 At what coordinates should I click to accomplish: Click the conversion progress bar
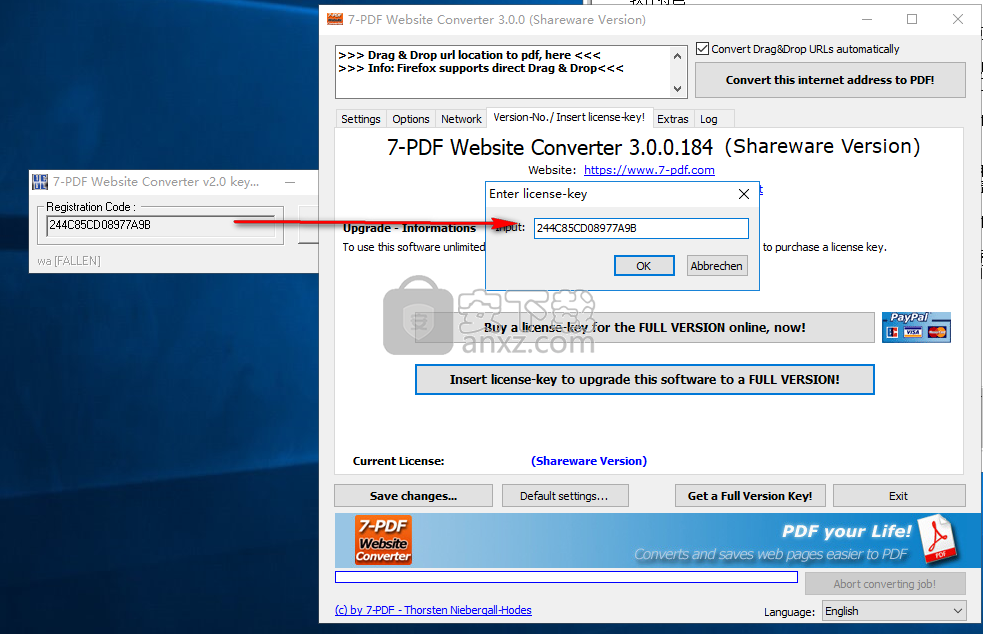(x=566, y=577)
